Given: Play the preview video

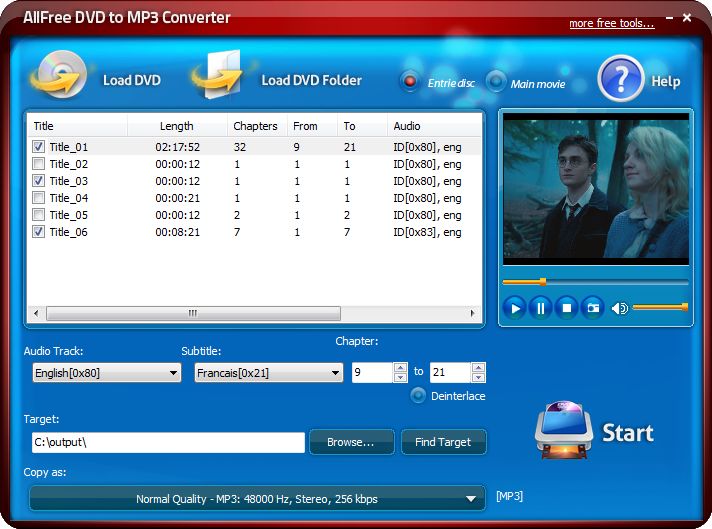Looking at the screenshot, I should click(x=514, y=308).
